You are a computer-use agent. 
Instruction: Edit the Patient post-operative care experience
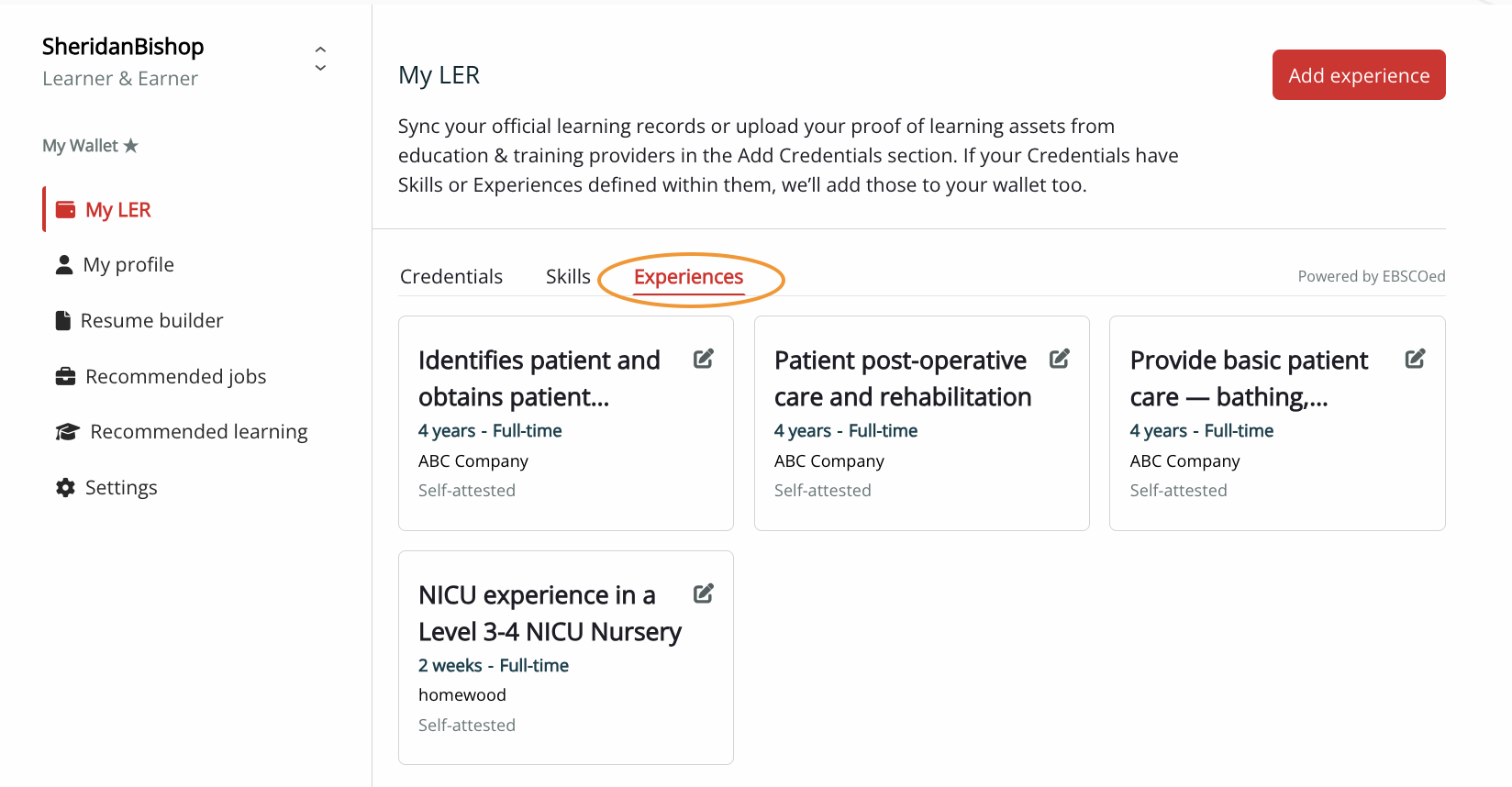pyautogui.click(x=1060, y=359)
